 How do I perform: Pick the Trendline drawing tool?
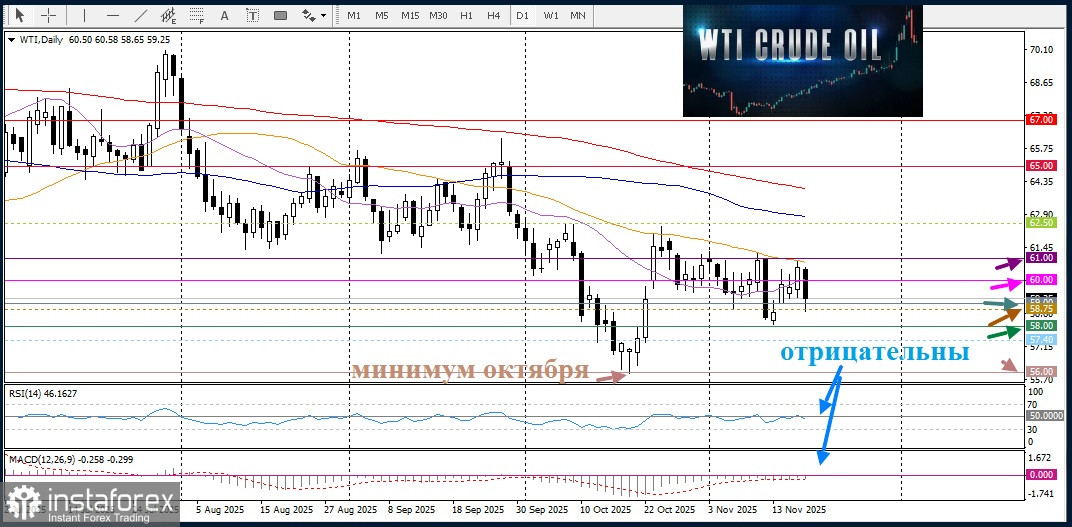pos(141,15)
